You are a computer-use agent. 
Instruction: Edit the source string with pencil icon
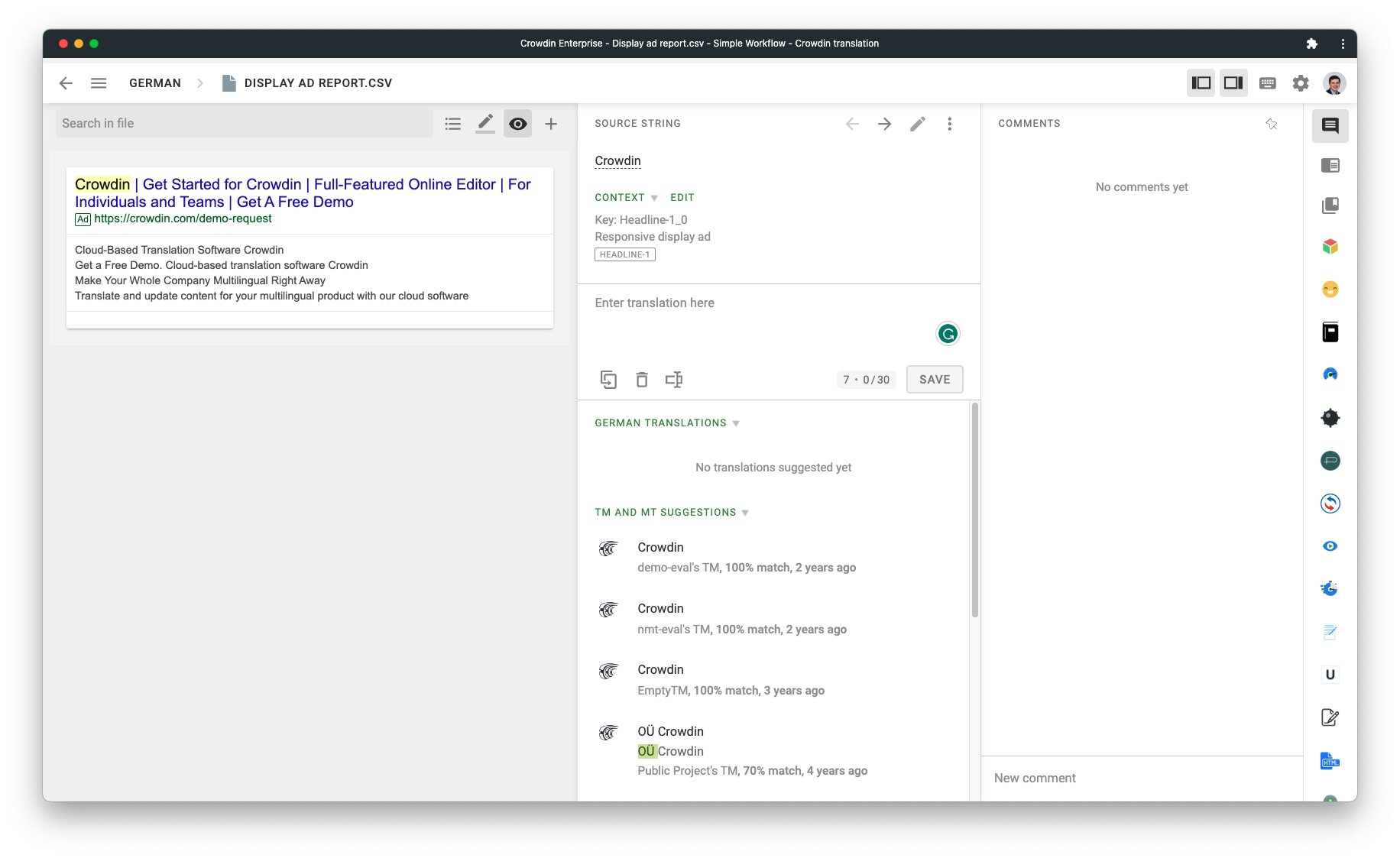[918, 124]
